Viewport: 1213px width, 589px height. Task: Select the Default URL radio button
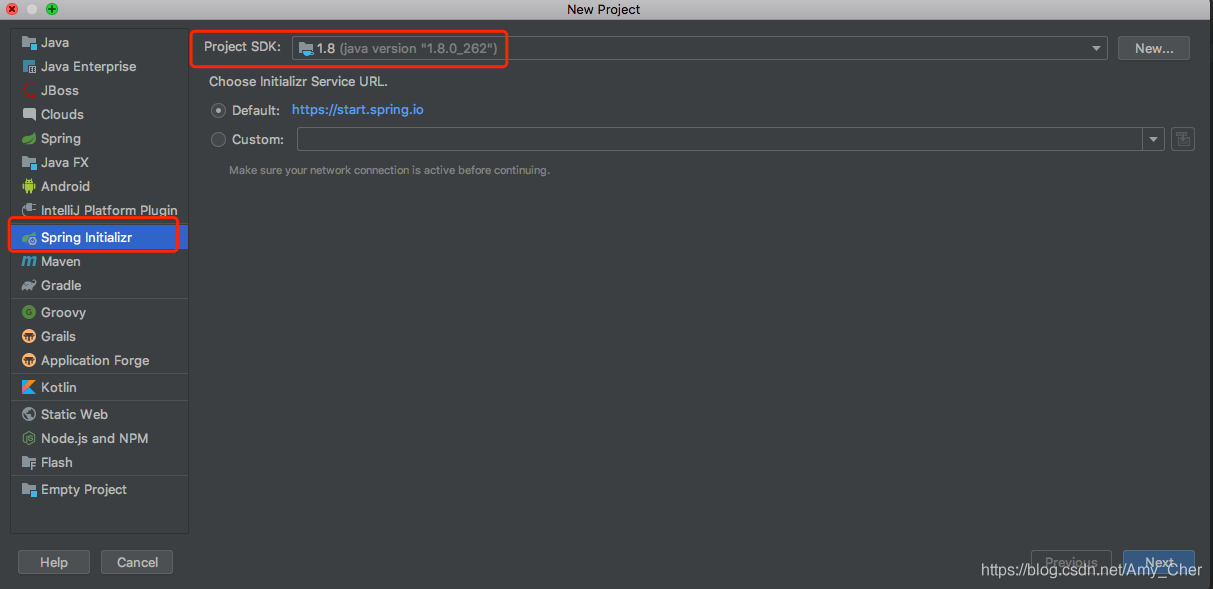[x=218, y=110]
